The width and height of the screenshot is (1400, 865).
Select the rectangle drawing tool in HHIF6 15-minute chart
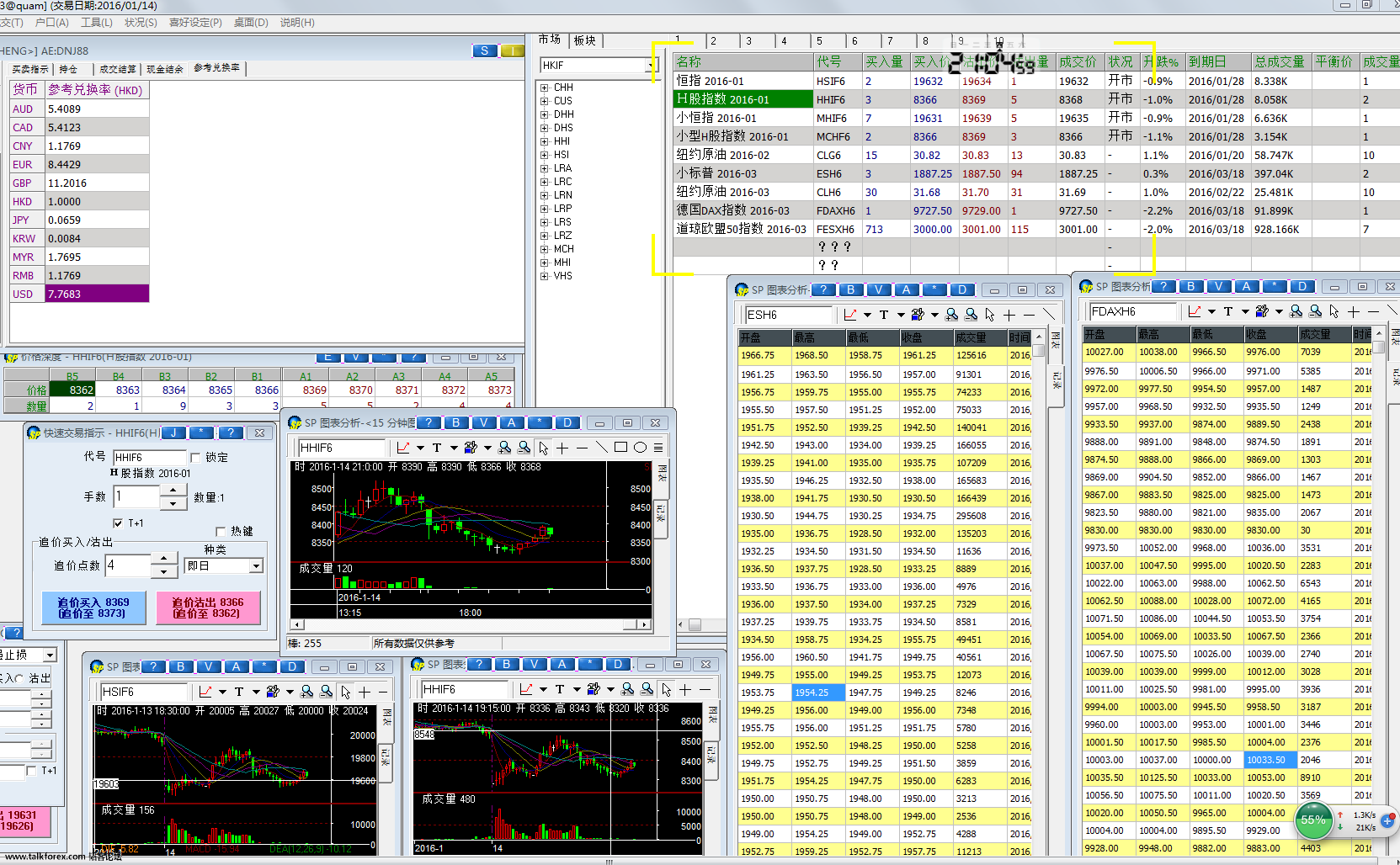pyautogui.click(x=620, y=448)
